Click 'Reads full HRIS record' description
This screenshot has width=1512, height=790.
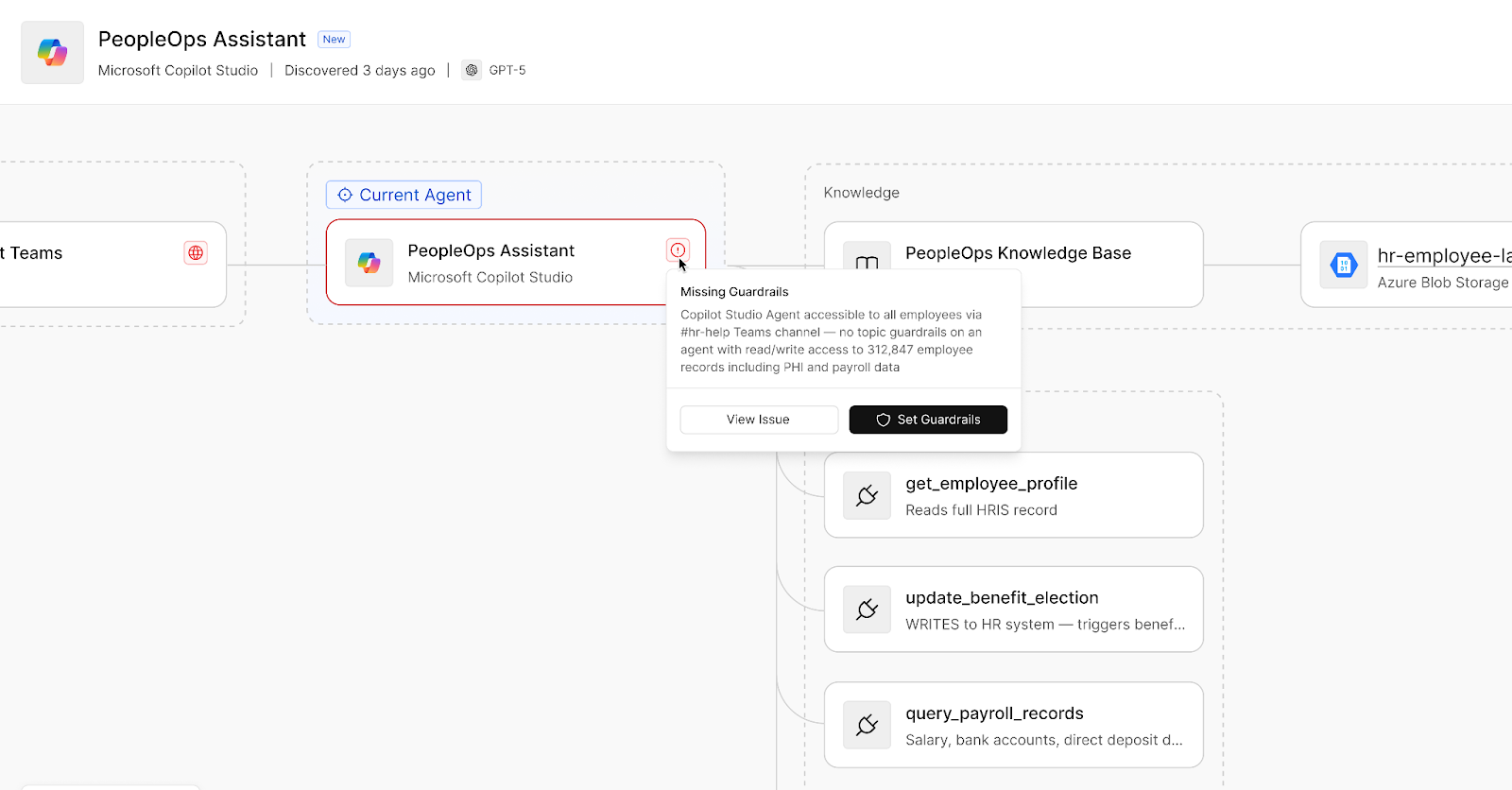(x=981, y=510)
